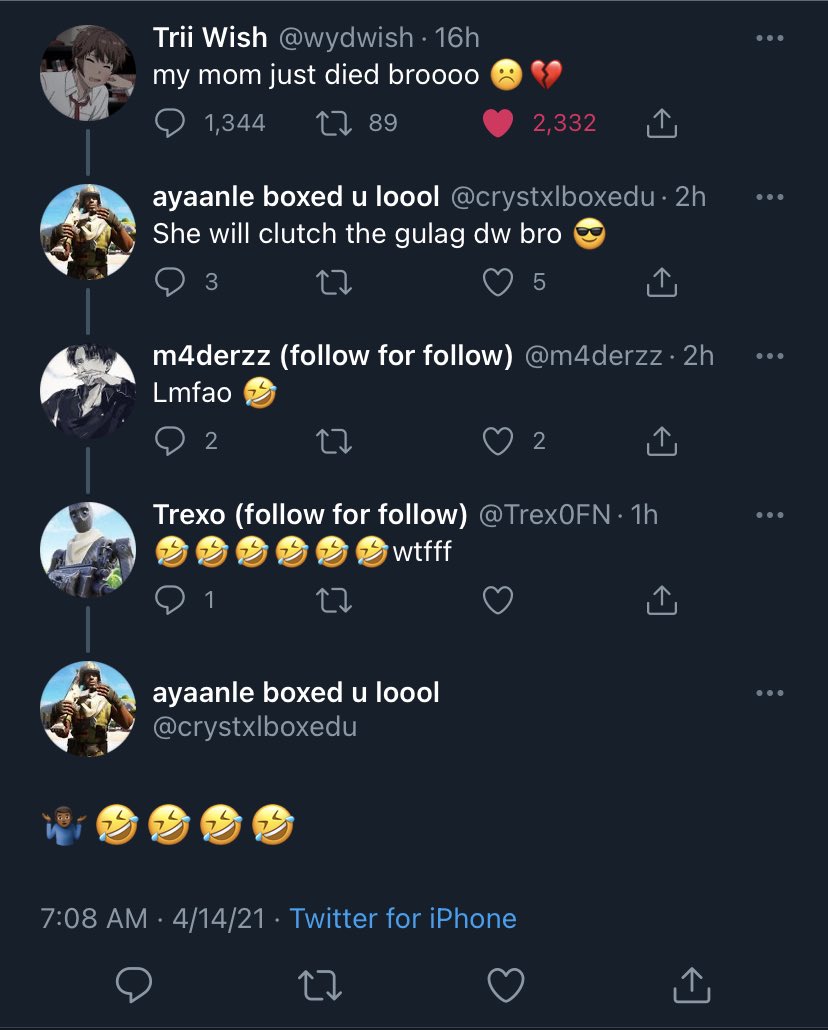Share Trexo's "wtfff" tweet
This screenshot has width=828, height=1030.
[x=661, y=600]
